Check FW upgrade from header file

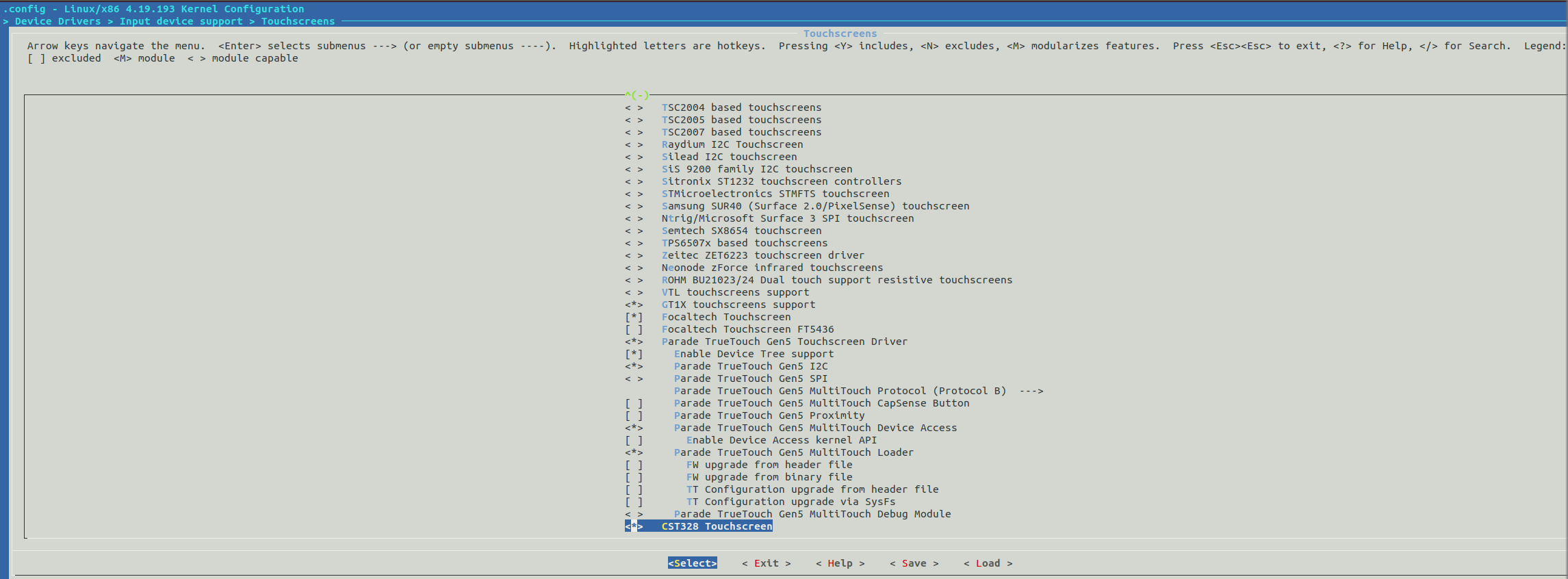point(634,465)
